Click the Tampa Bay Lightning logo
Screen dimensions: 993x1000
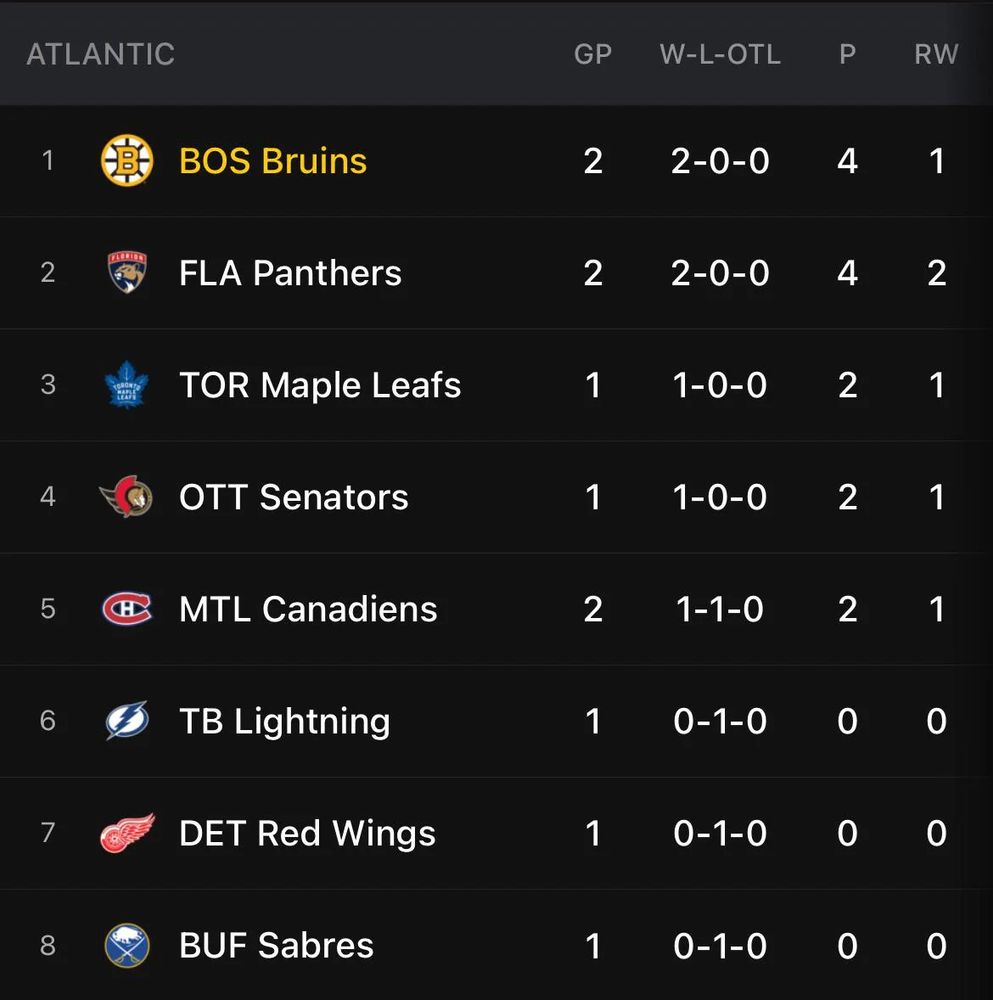[x=127, y=721]
